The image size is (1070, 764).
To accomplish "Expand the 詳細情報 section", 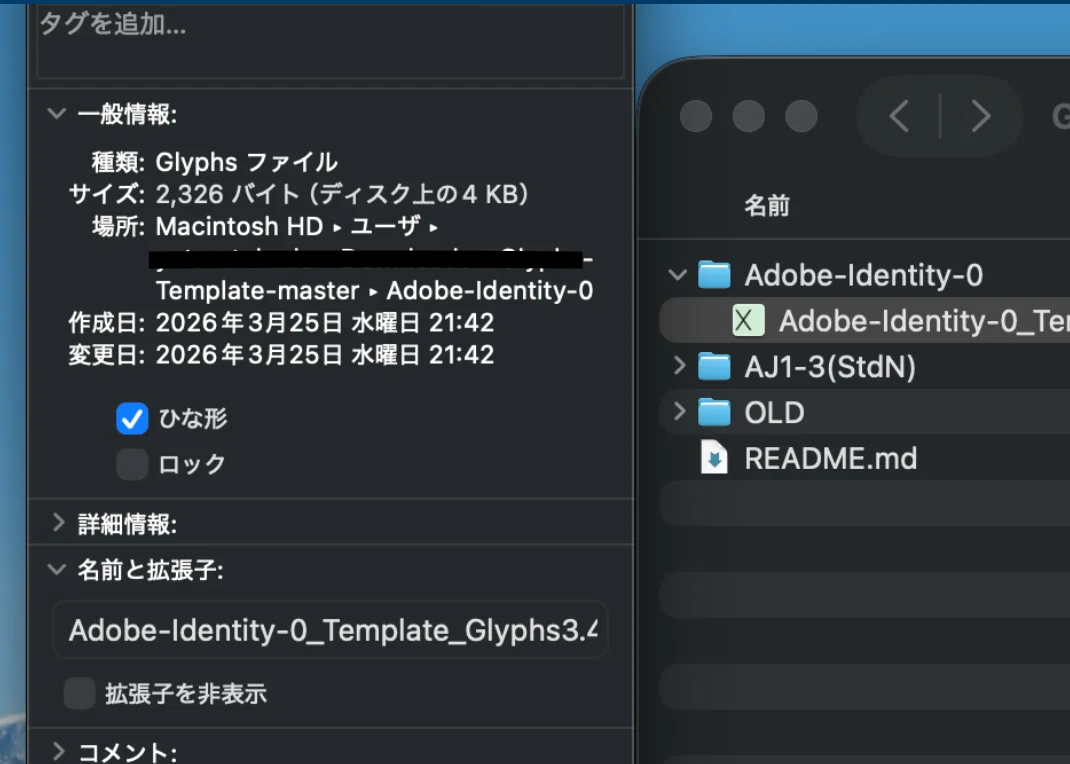I will [x=59, y=523].
